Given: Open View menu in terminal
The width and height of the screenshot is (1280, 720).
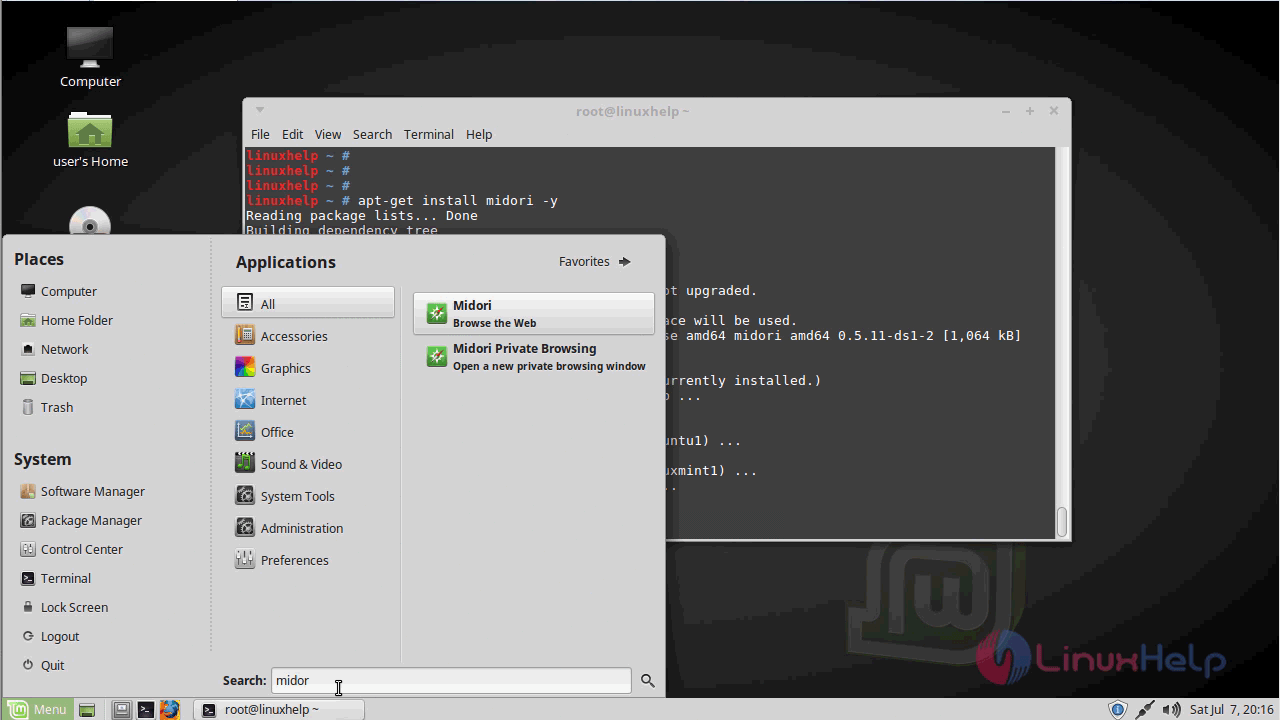Looking at the screenshot, I should pos(328,134).
